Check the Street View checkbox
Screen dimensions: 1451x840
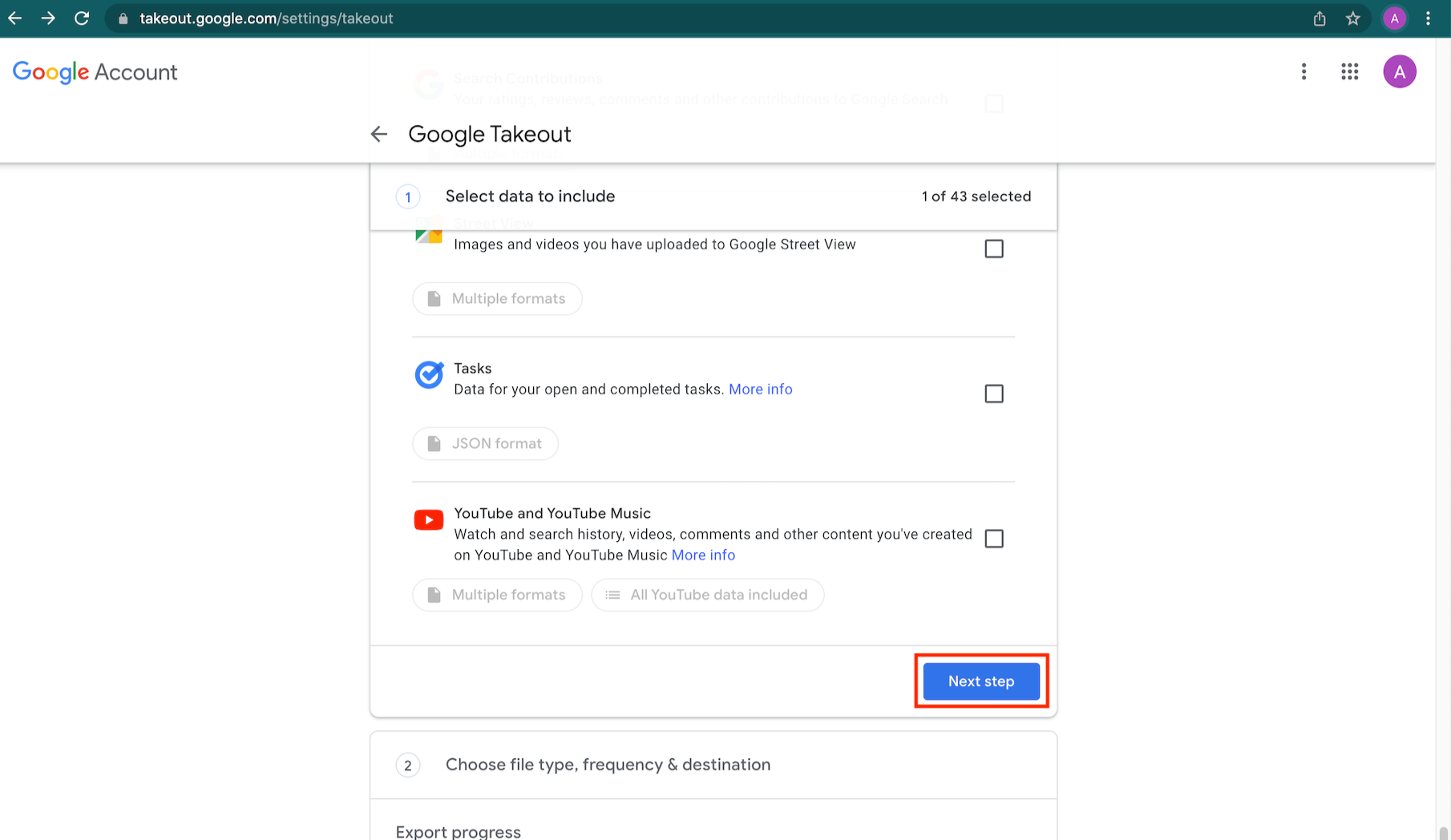(993, 248)
